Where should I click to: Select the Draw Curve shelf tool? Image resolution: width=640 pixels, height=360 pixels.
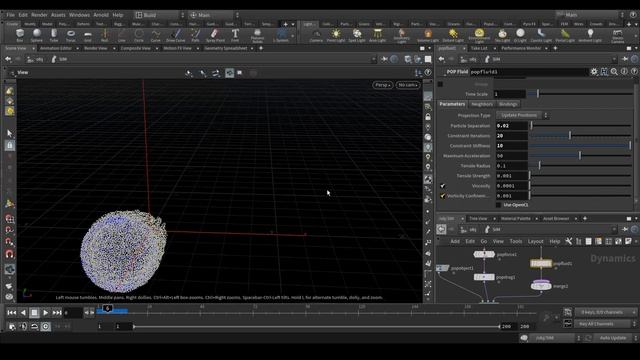176,35
